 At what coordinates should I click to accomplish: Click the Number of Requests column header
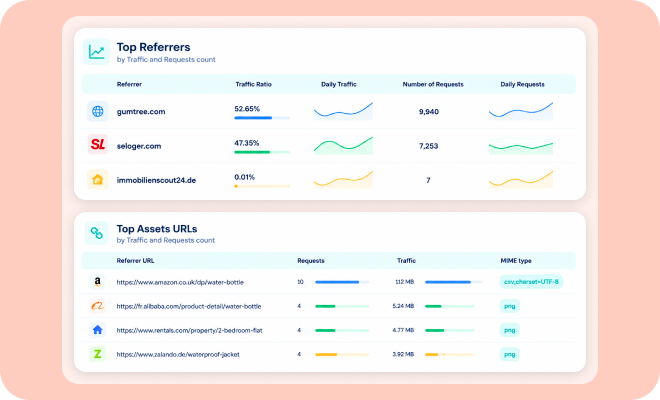(433, 84)
